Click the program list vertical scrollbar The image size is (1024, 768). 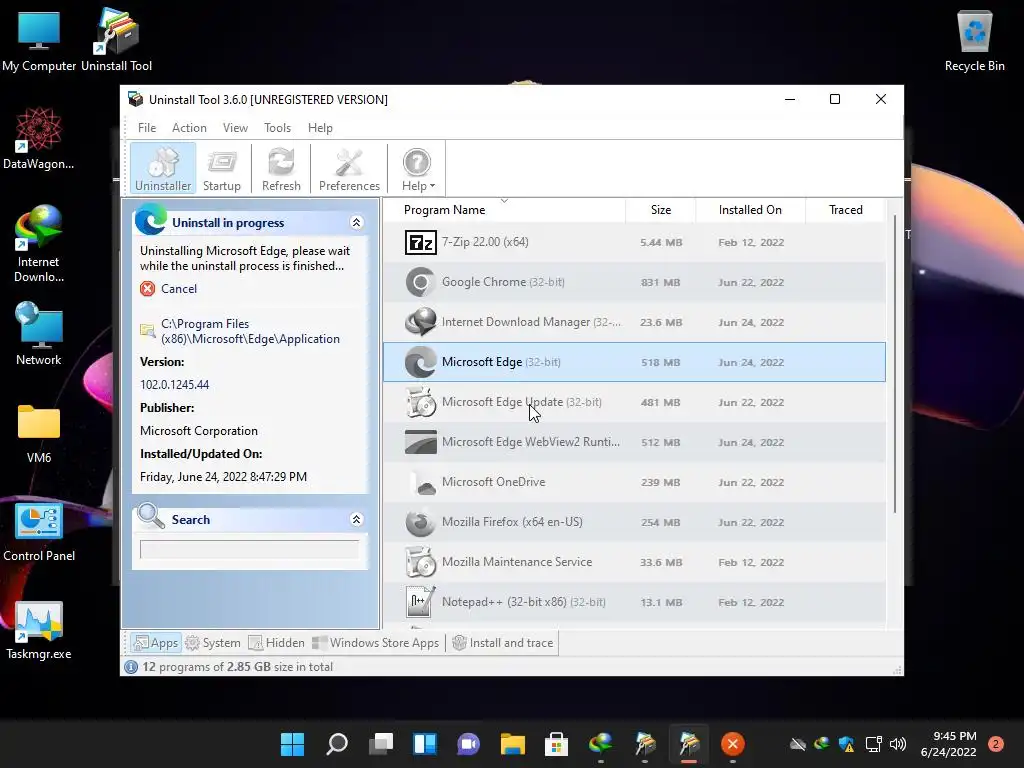point(894,364)
